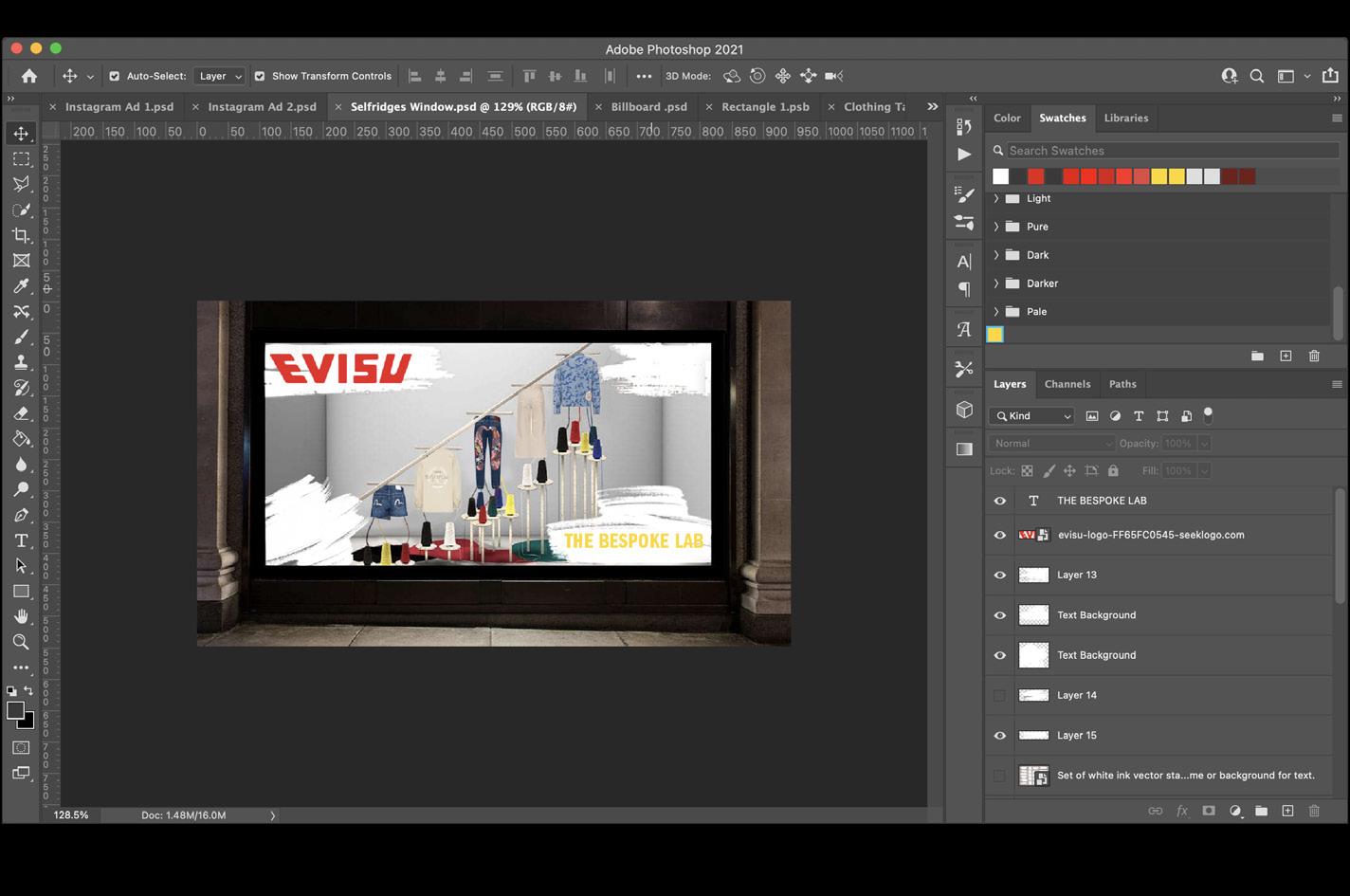Image resolution: width=1350 pixels, height=896 pixels.
Task: Switch to Rectangle 1.psb tab
Action: coord(766,107)
